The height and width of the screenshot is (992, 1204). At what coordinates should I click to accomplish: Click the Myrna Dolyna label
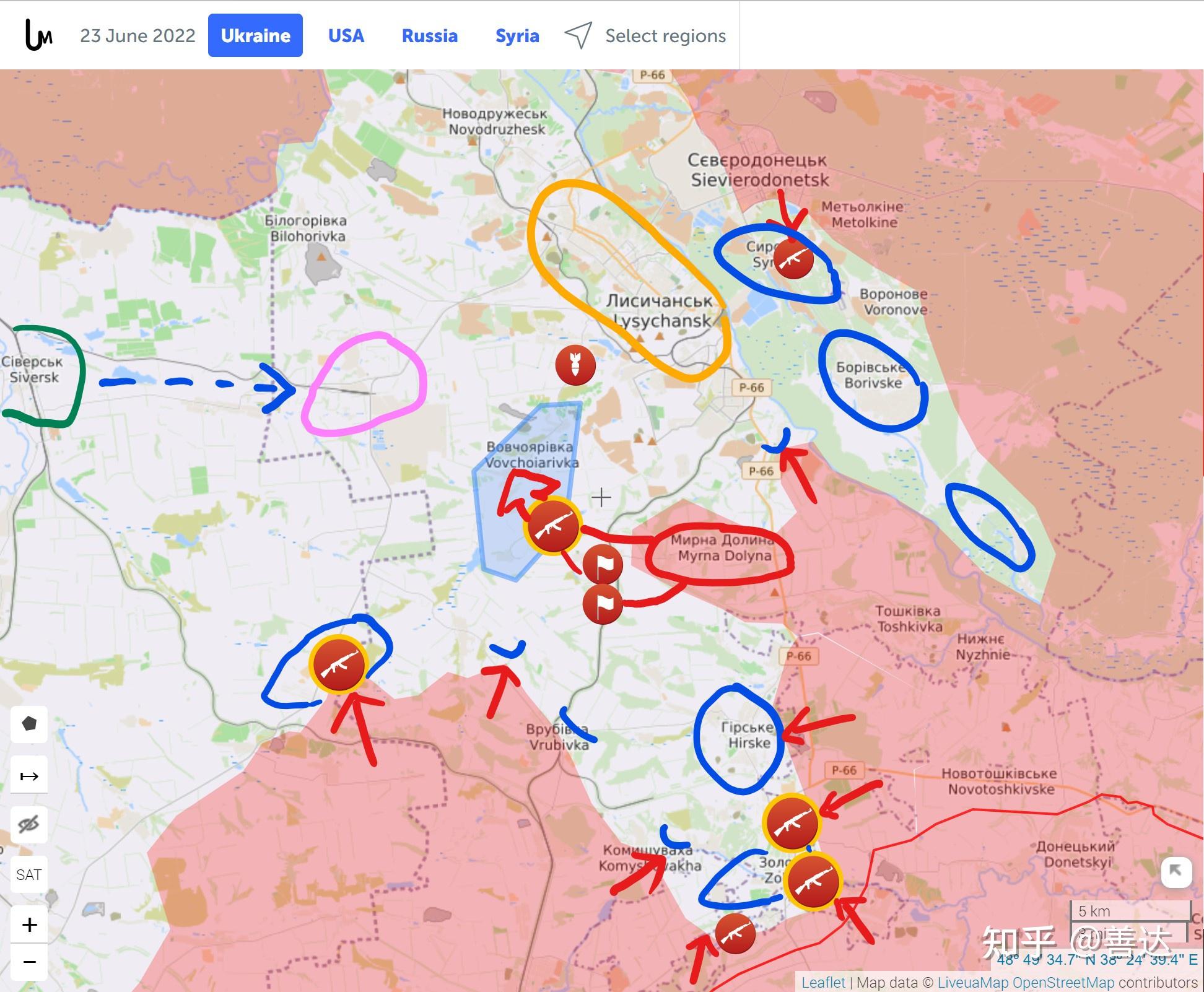[722, 548]
